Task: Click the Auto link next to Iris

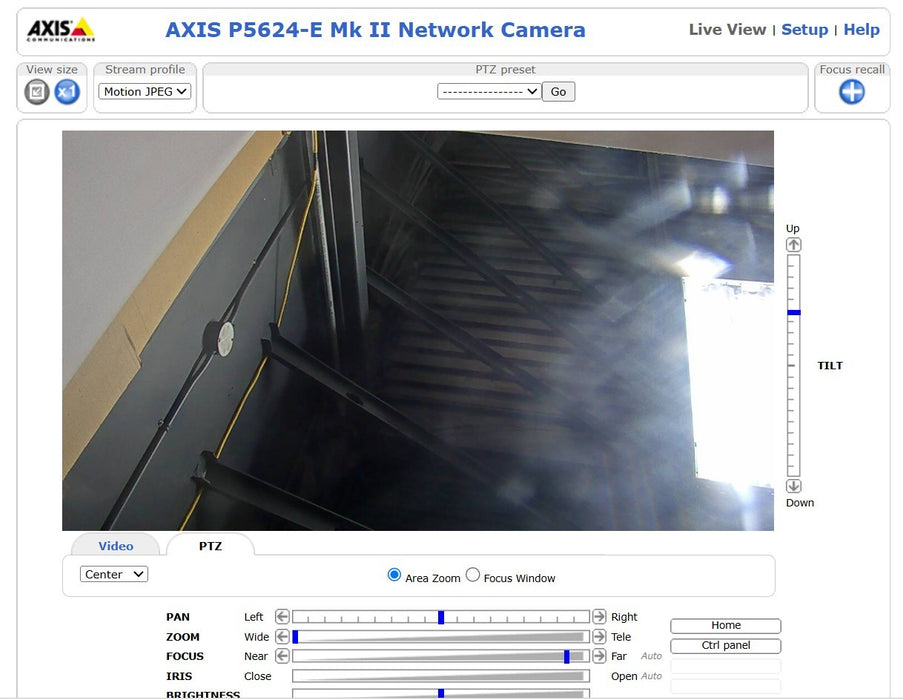Action: tap(651, 676)
